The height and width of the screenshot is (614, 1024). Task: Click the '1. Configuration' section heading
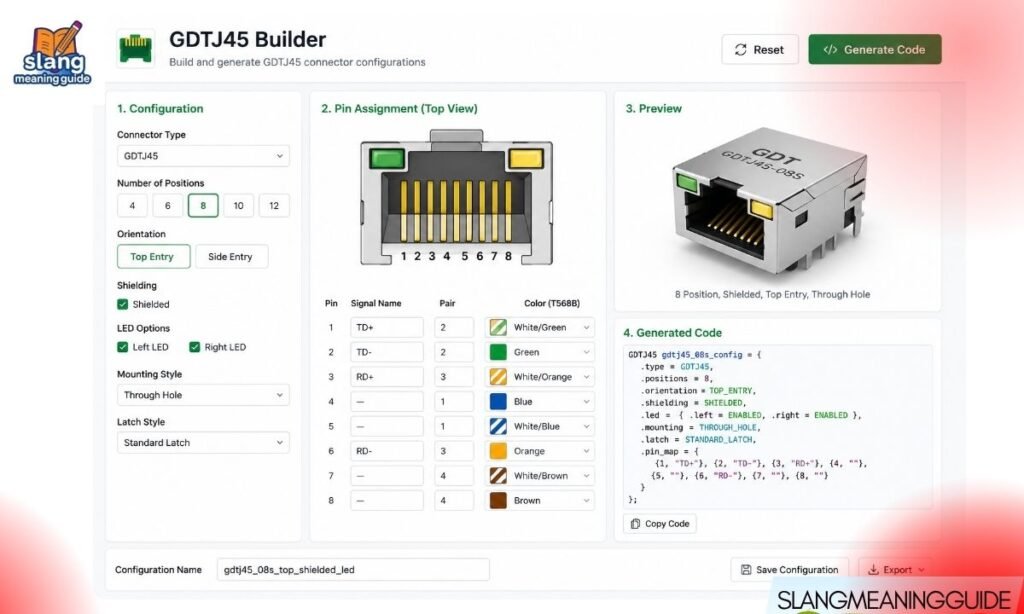[x=160, y=108]
